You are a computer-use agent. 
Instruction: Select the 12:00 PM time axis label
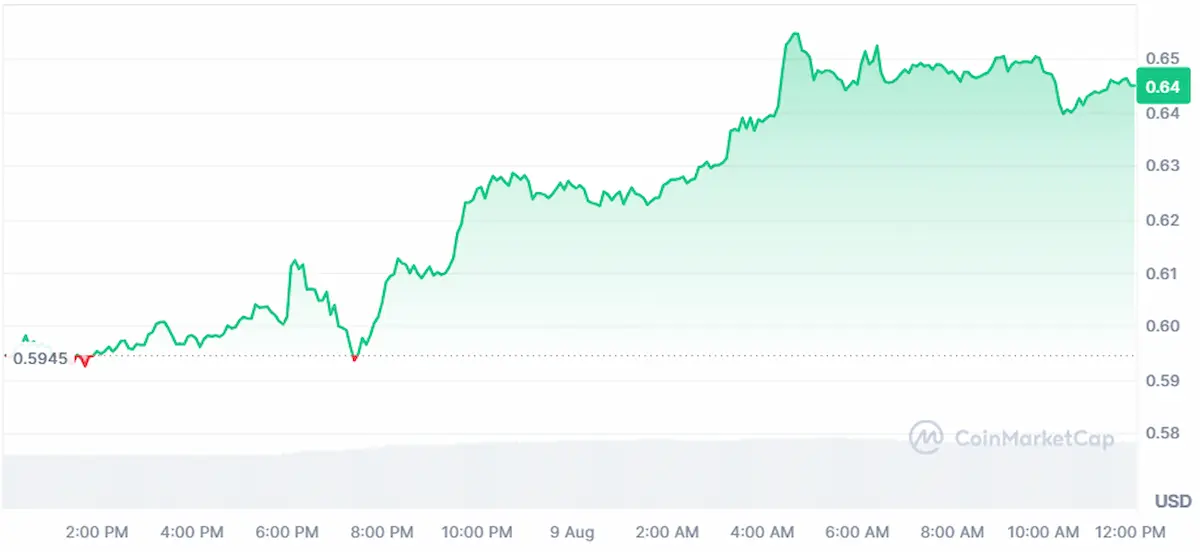1128,531
